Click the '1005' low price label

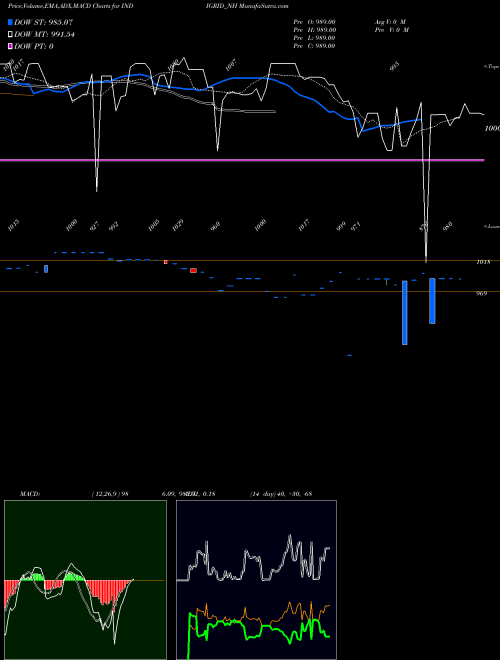click(154, 225)
